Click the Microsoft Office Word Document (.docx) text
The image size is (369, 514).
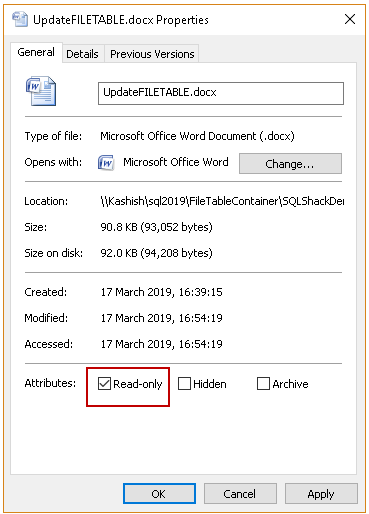coord(197,136)
